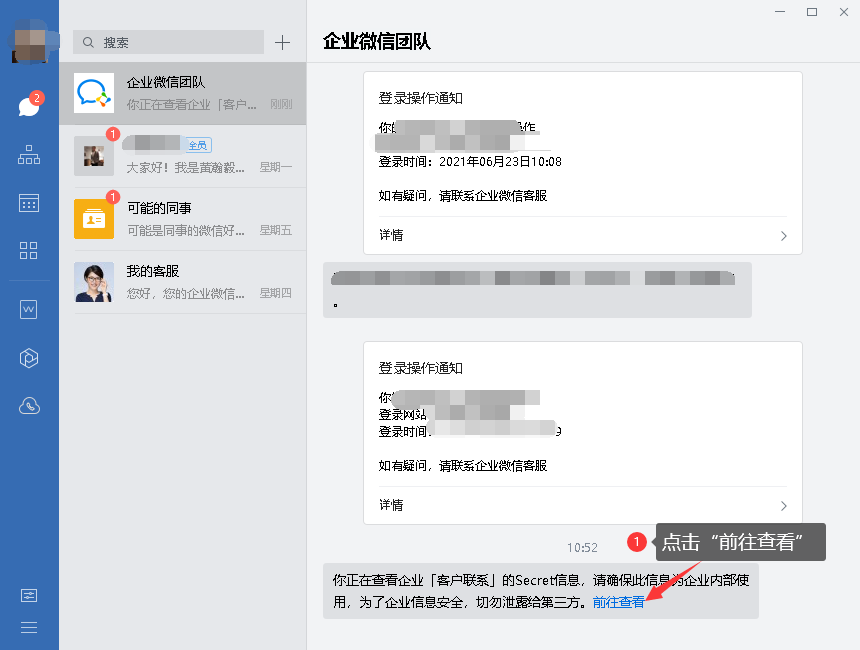Open the cloud phone meeting icon
The image size is (860, 650).
pyautogui.click(x=29, y=406)
